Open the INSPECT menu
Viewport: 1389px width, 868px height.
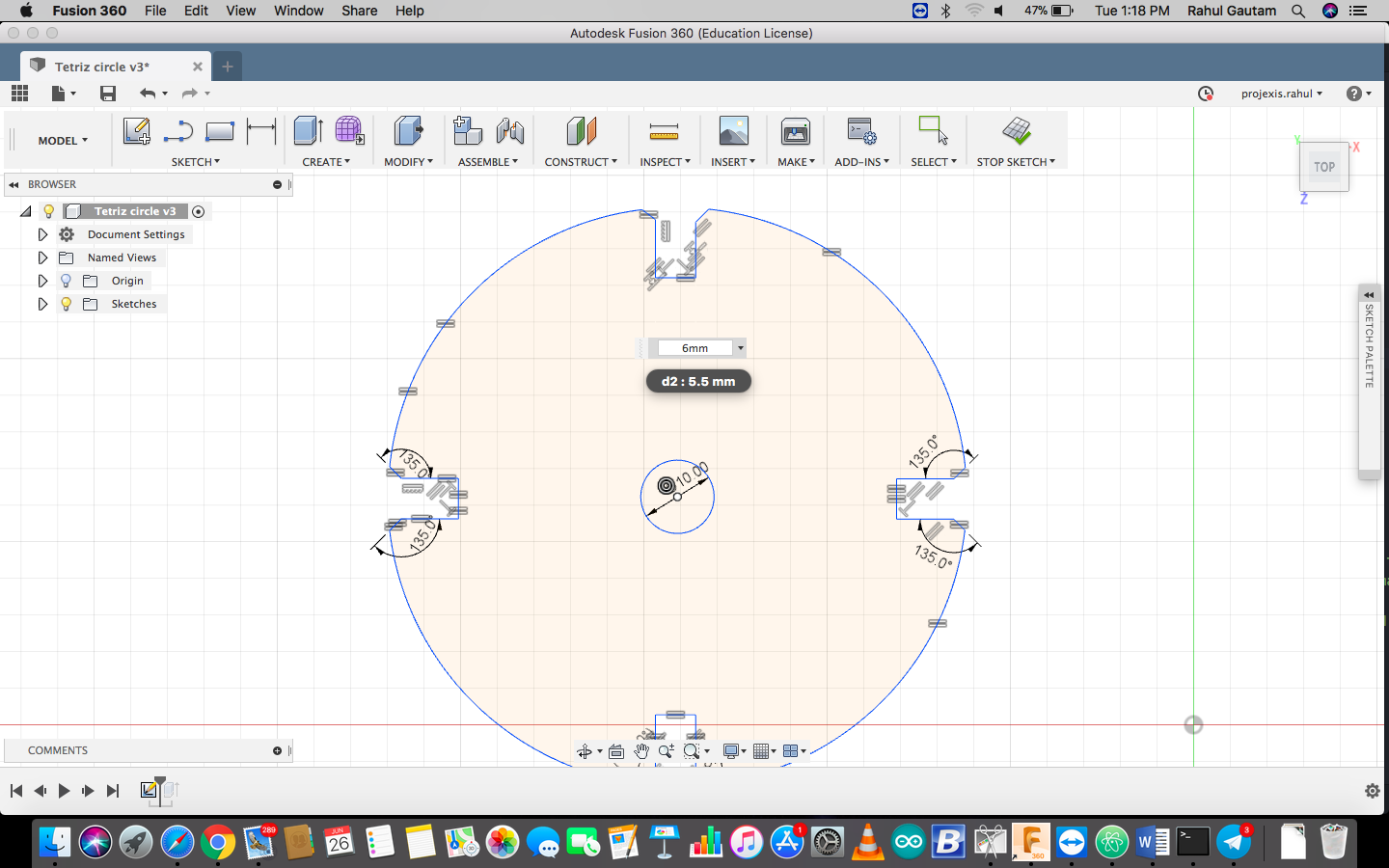tap(665, 162)
